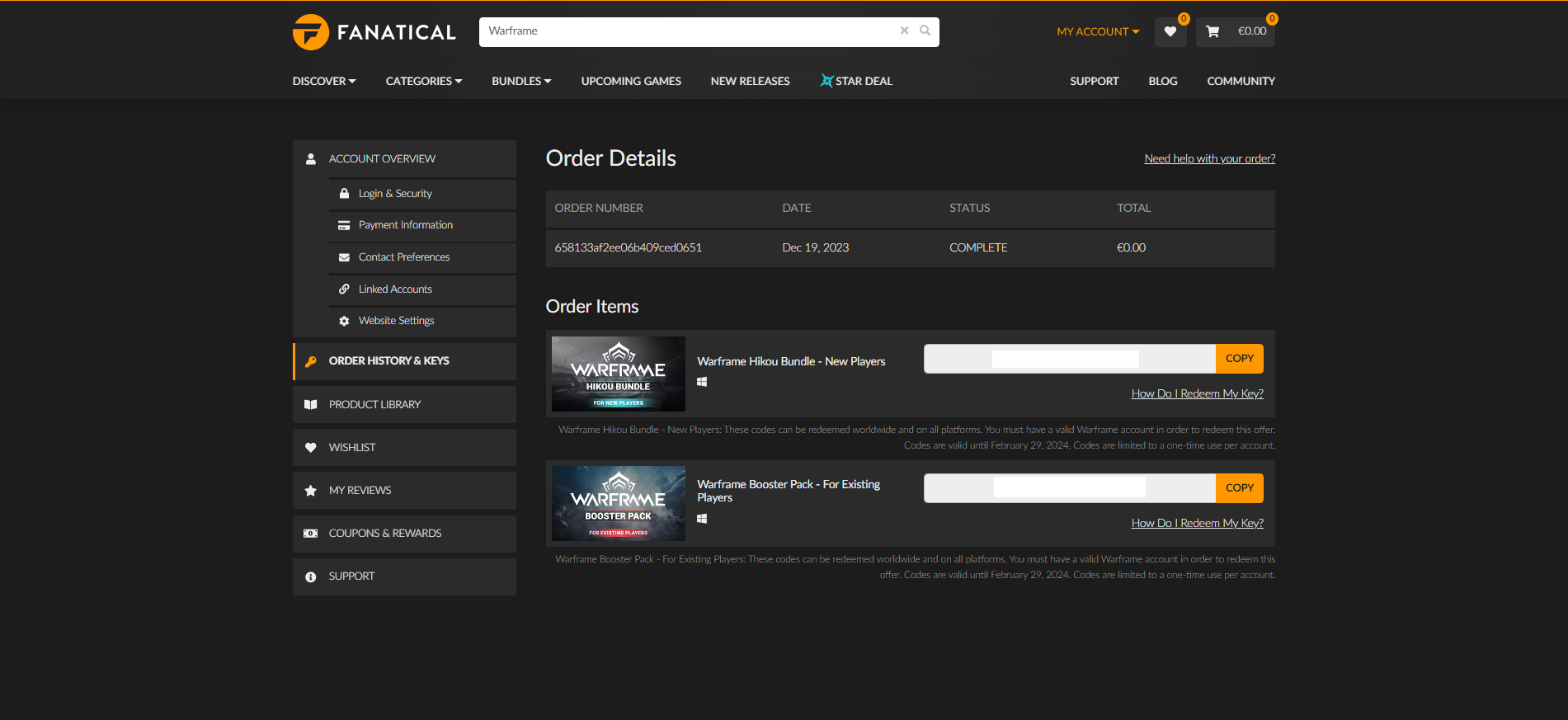1568x720 pixels.
Task: Open My Reviews
Action: (x=404, y=490)
